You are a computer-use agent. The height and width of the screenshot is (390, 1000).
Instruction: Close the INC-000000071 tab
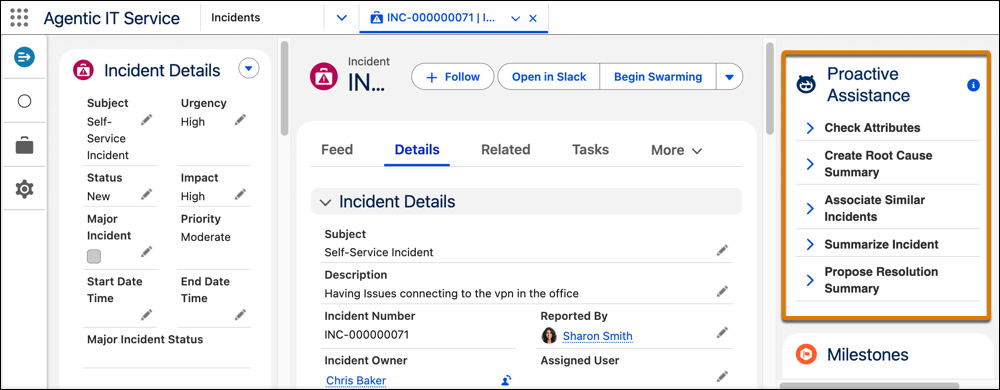click(533, 18)
